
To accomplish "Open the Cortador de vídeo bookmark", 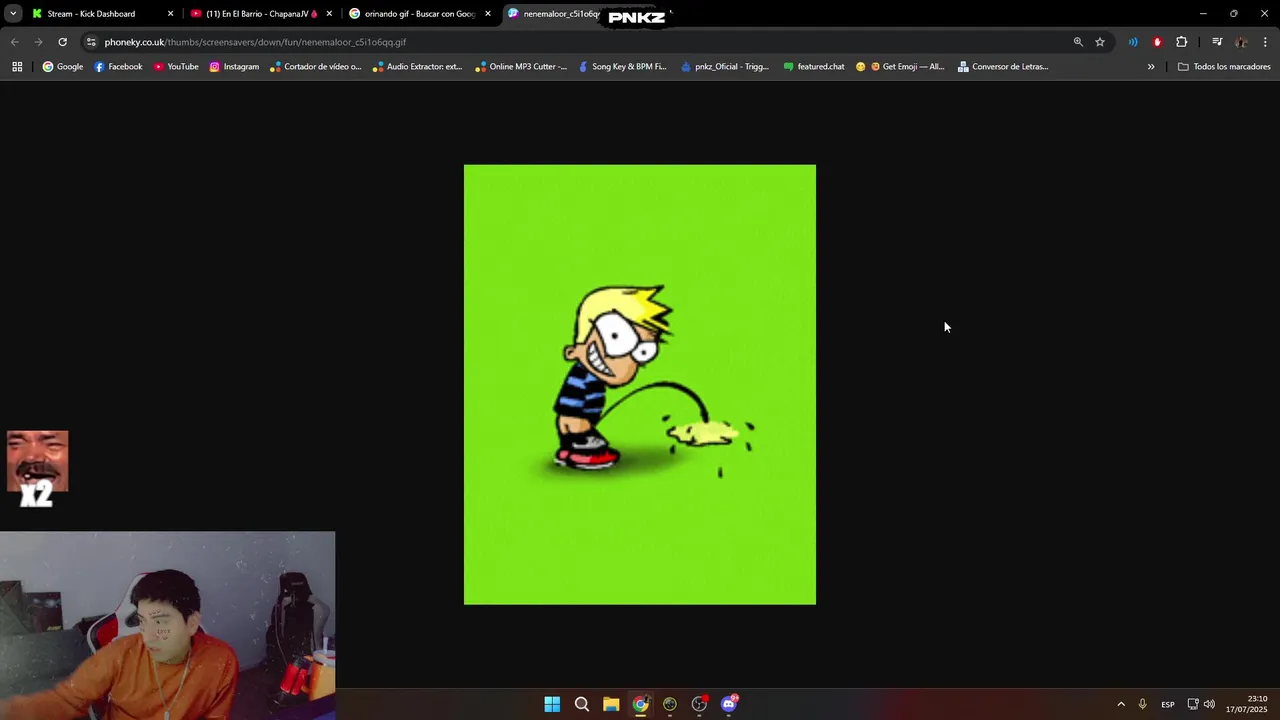I will [x=316, y=67].
